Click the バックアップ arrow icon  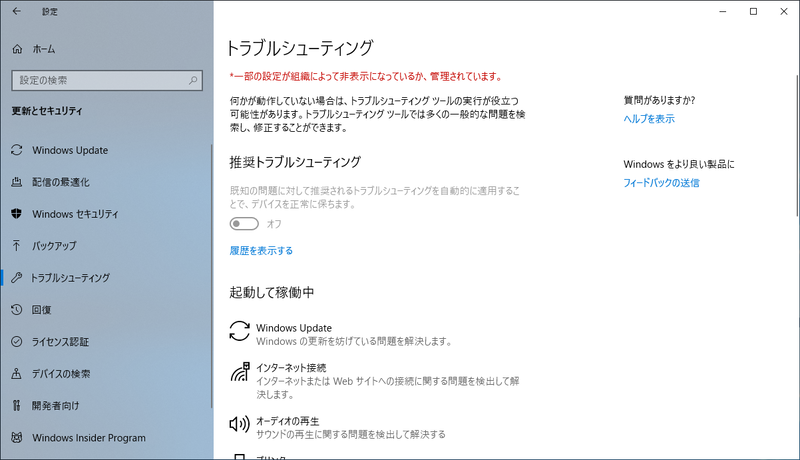[17, 246]
